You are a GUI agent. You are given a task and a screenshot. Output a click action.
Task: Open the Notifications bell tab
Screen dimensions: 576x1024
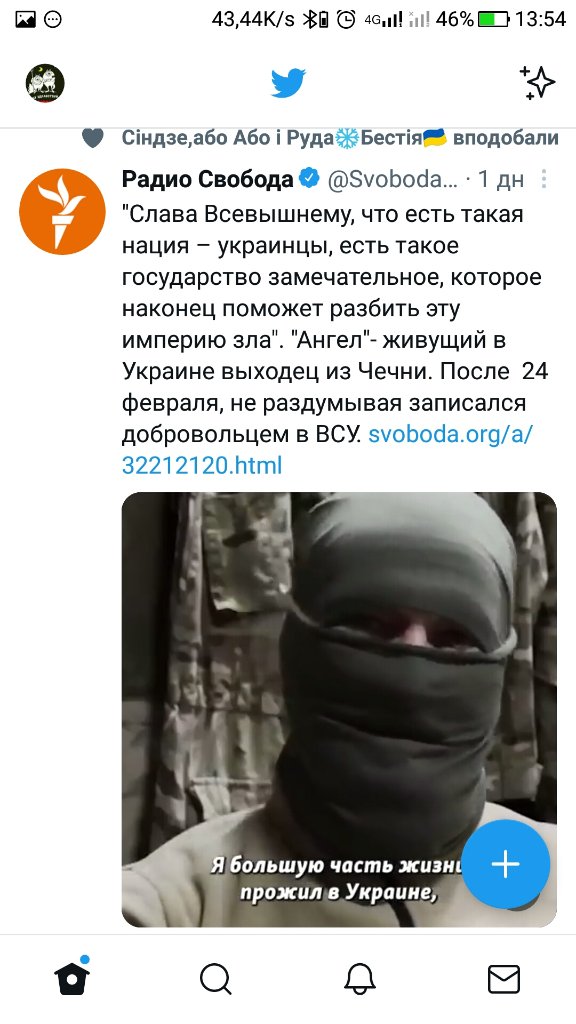tap(360, 979)
